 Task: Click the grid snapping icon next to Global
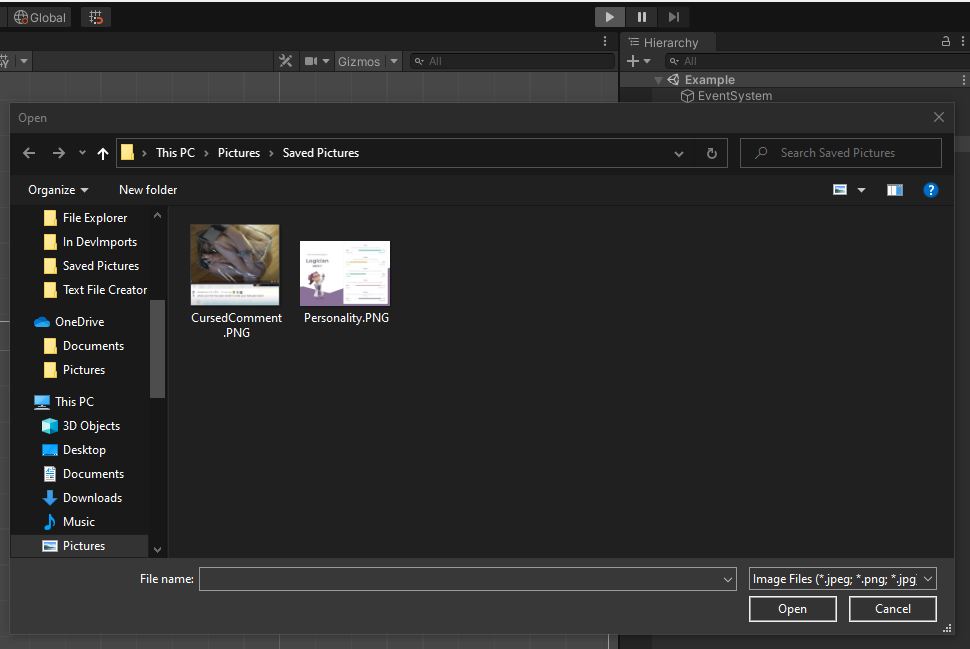[95, 16]
